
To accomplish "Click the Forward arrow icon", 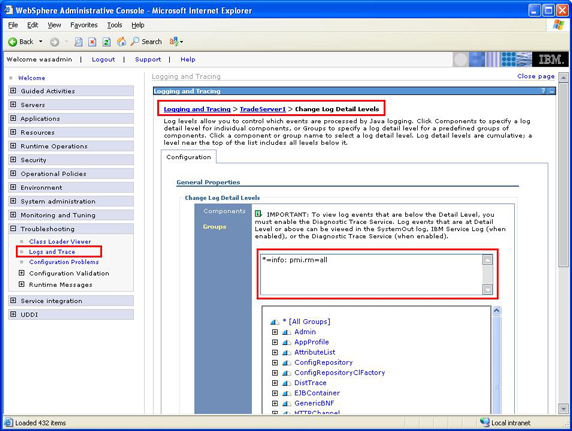I will coord(54,42).
